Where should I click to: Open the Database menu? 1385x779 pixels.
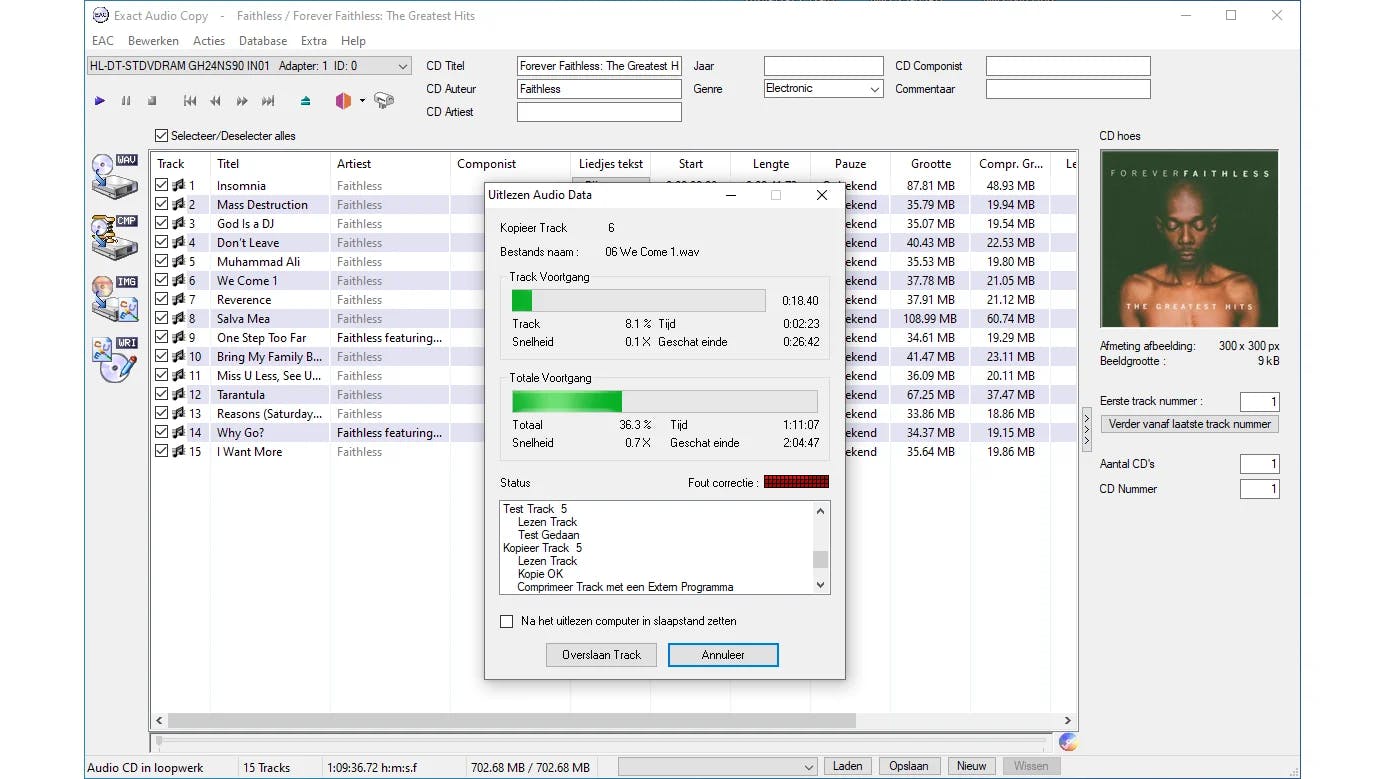pos(263,41)
